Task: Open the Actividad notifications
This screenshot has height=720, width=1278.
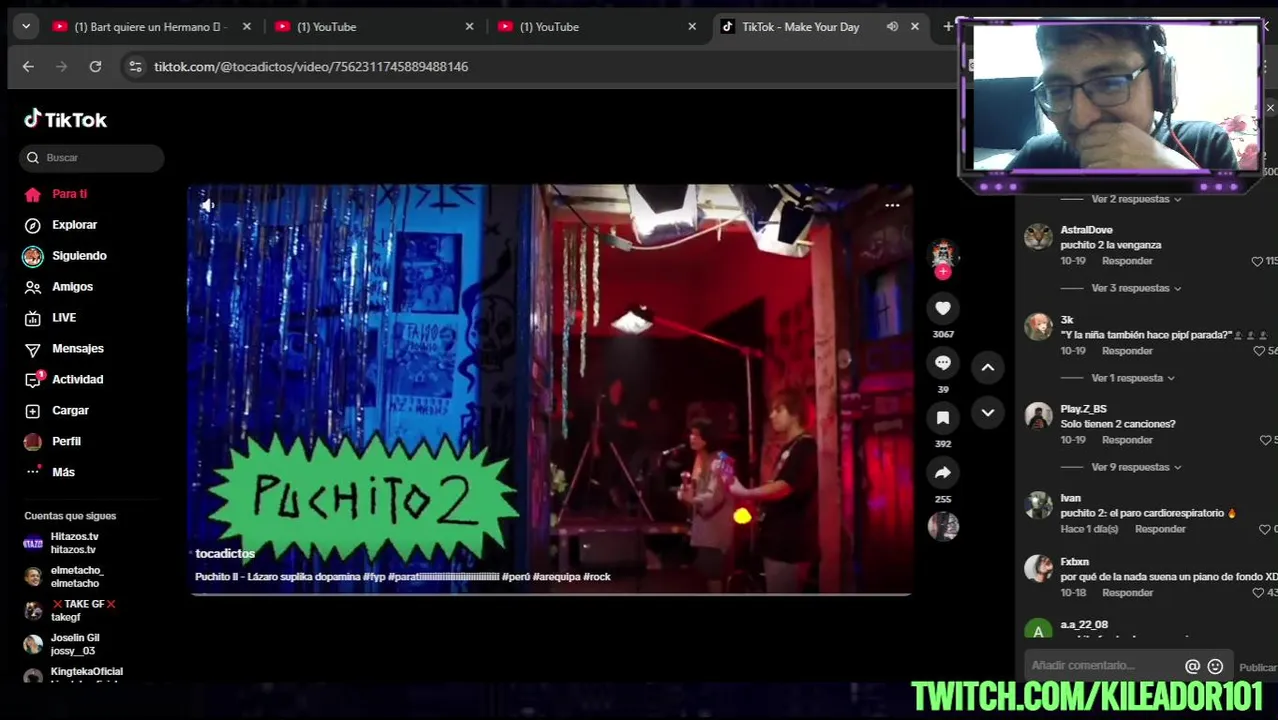Action: point(64,380)
